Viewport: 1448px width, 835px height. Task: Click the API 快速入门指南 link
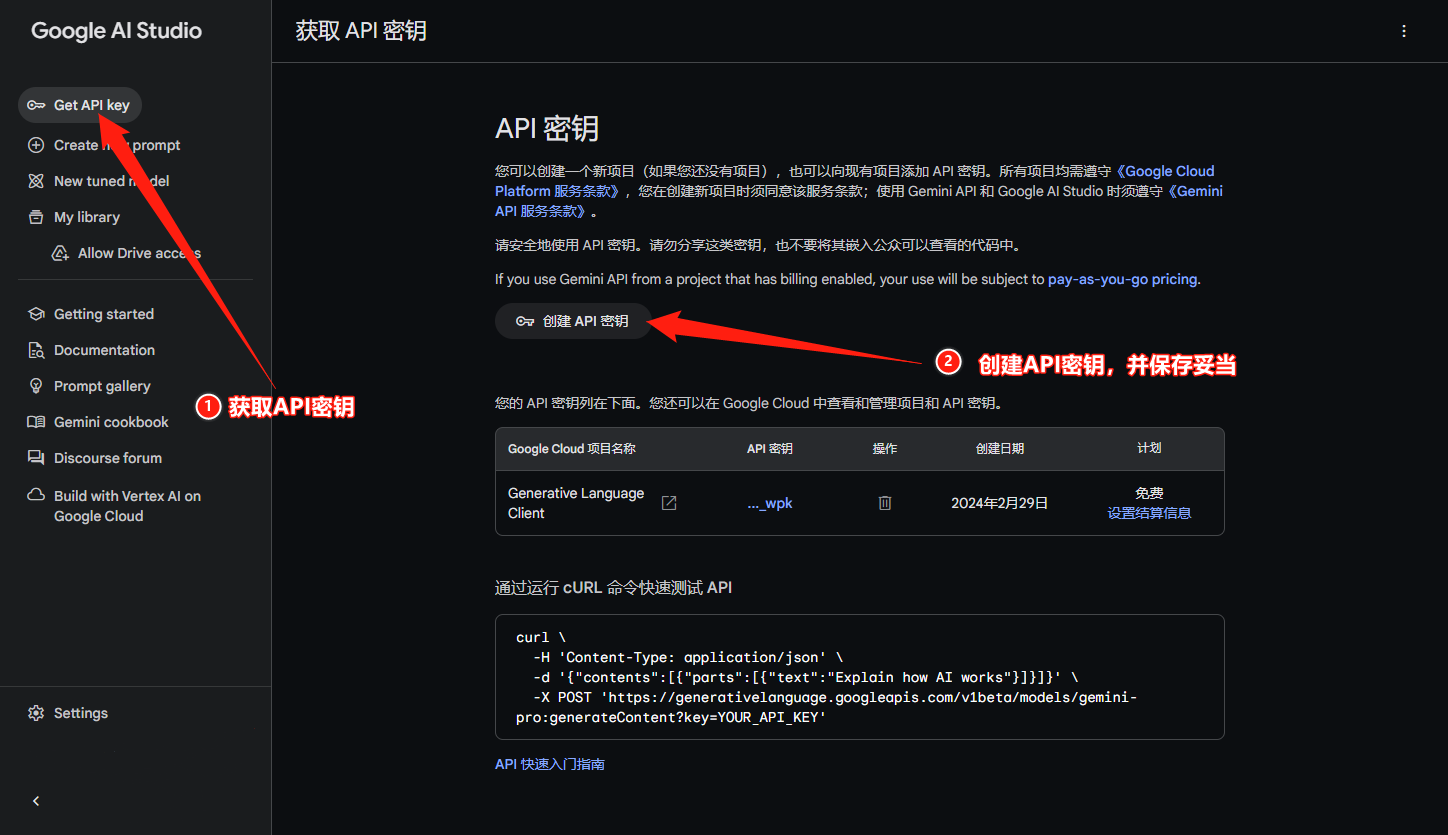coord(550,764)
